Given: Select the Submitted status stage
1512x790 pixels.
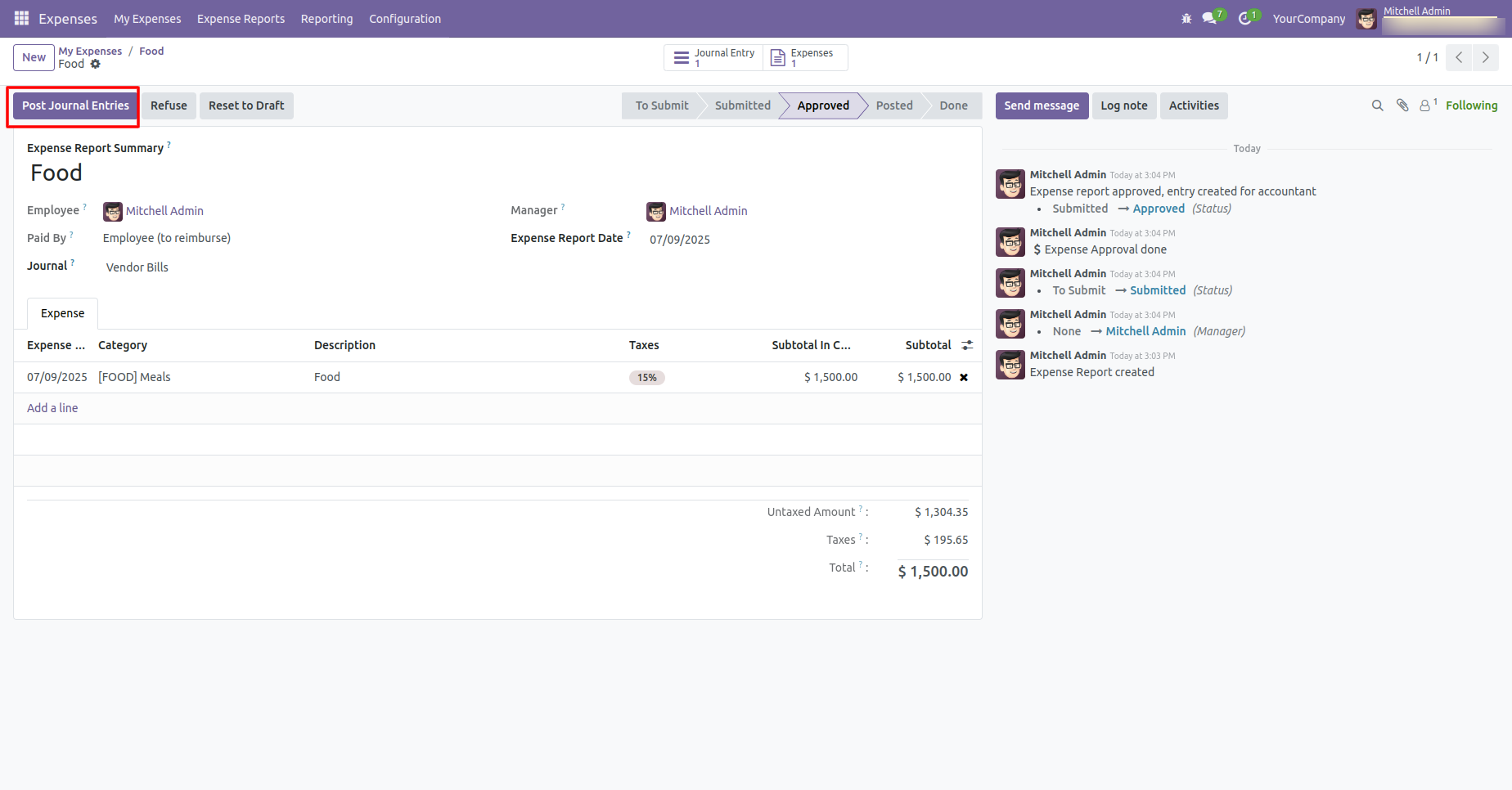Looking at the screenshot, I should coord(743,105).
